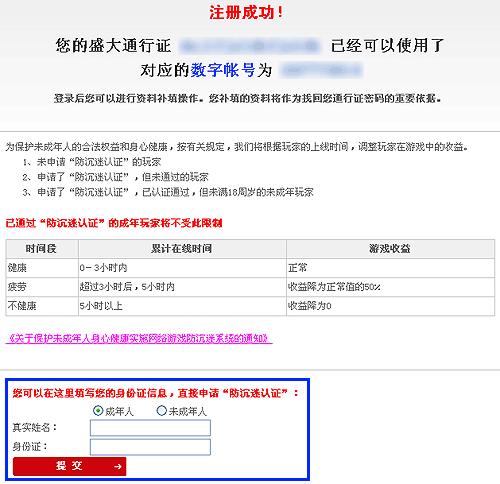Click the 真实姓名 label
500x484 pixels.
(x=35, y=428)
